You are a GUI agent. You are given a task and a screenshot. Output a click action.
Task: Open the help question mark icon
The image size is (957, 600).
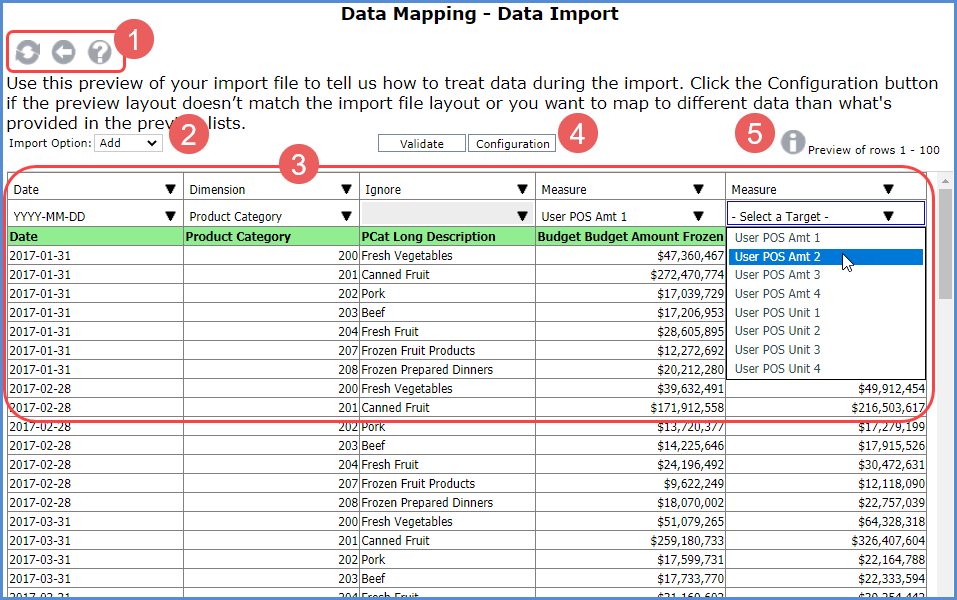click(x=99, y=52)
